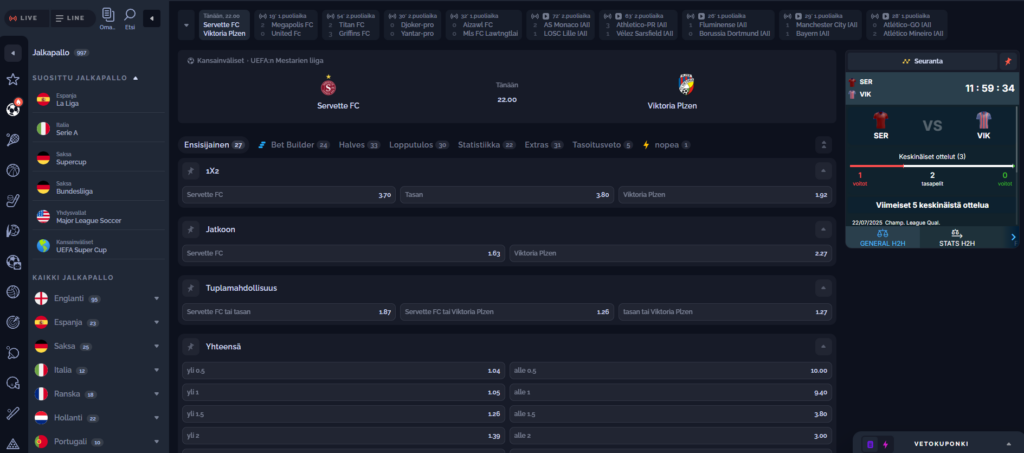1024x453 pixels.
Task: Select the tennis racket sport icon
Action: tap(12, 140)
